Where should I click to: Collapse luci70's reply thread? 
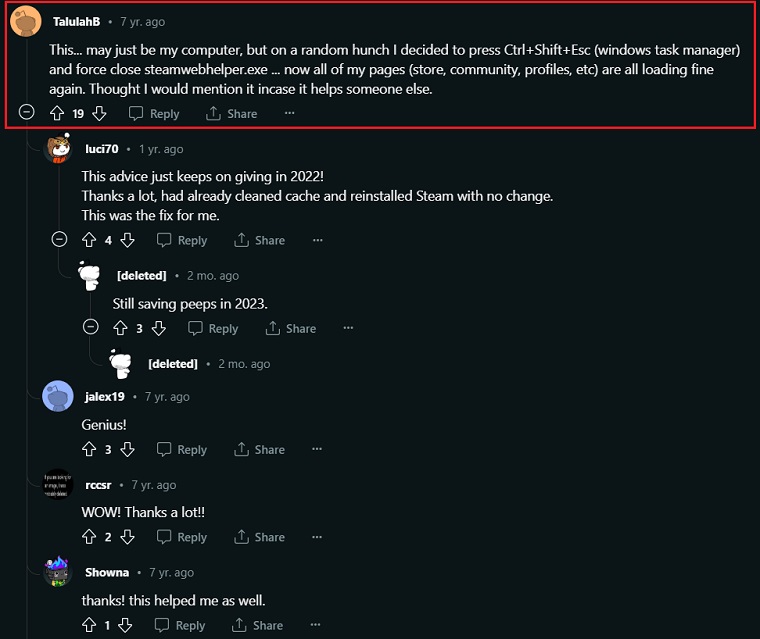pyautogui.click(x=59, y=239)
